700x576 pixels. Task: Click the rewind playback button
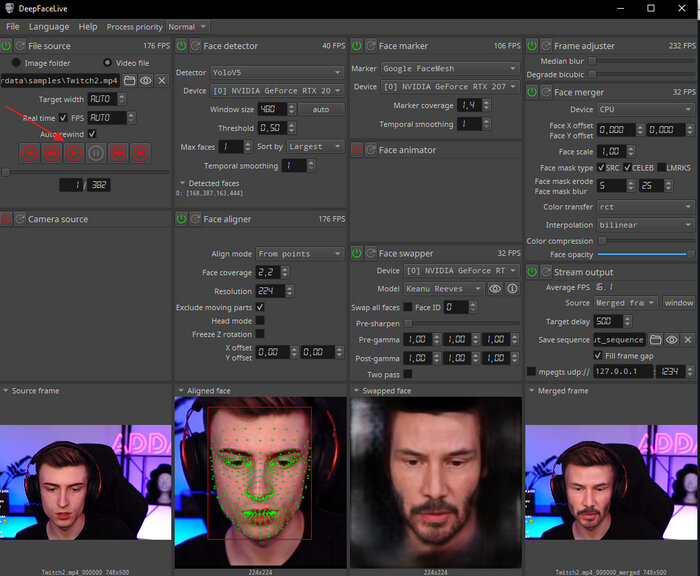coord(52,153)
